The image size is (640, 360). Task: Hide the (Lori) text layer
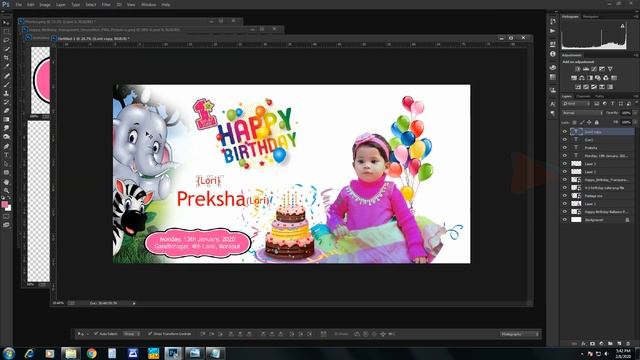(565, 140)
